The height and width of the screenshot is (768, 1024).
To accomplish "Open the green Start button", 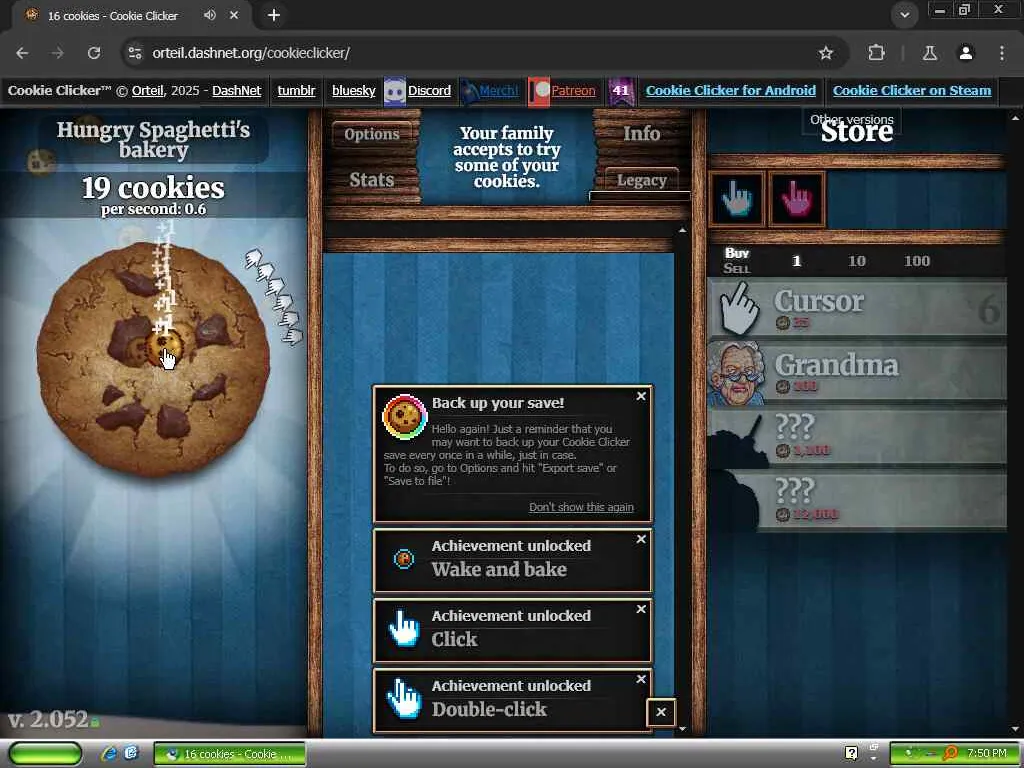I will (45, 753).
